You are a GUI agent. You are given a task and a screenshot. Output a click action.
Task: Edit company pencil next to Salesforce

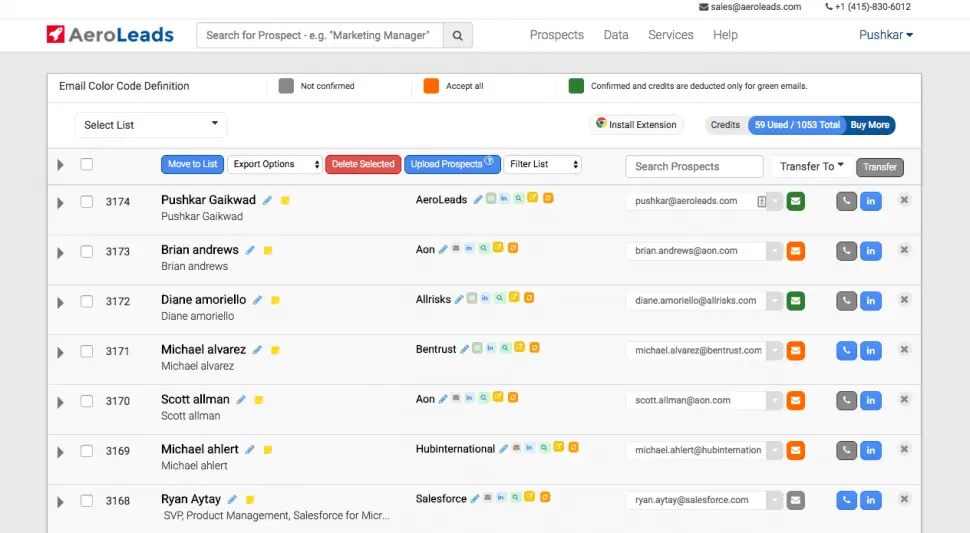[474, 499]
